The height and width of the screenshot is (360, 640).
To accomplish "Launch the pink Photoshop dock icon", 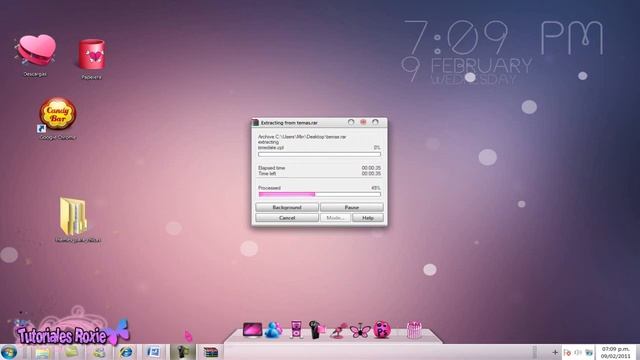I will 382,330.
